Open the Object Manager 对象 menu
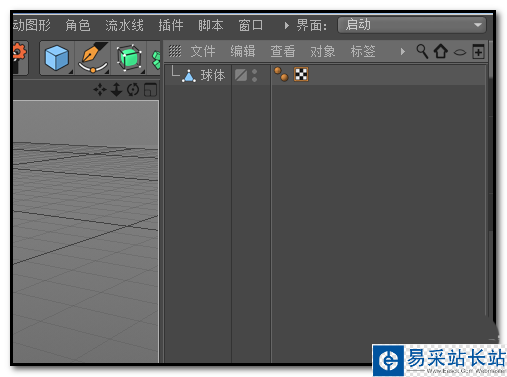The height and width of the screenshot is (377, 507). coord(323,51)
